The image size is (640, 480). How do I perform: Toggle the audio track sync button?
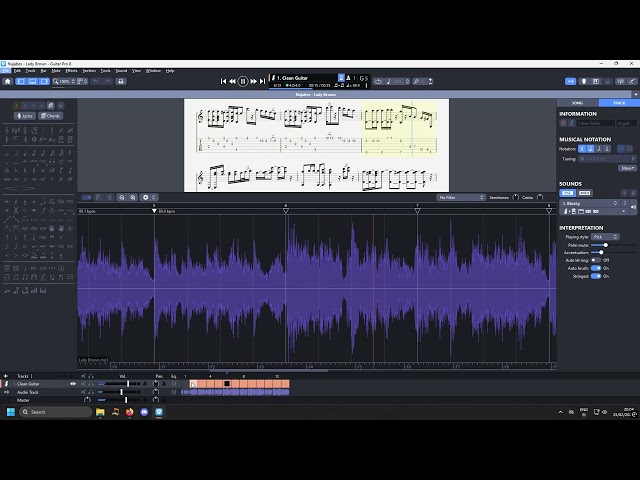click(571, 81)
